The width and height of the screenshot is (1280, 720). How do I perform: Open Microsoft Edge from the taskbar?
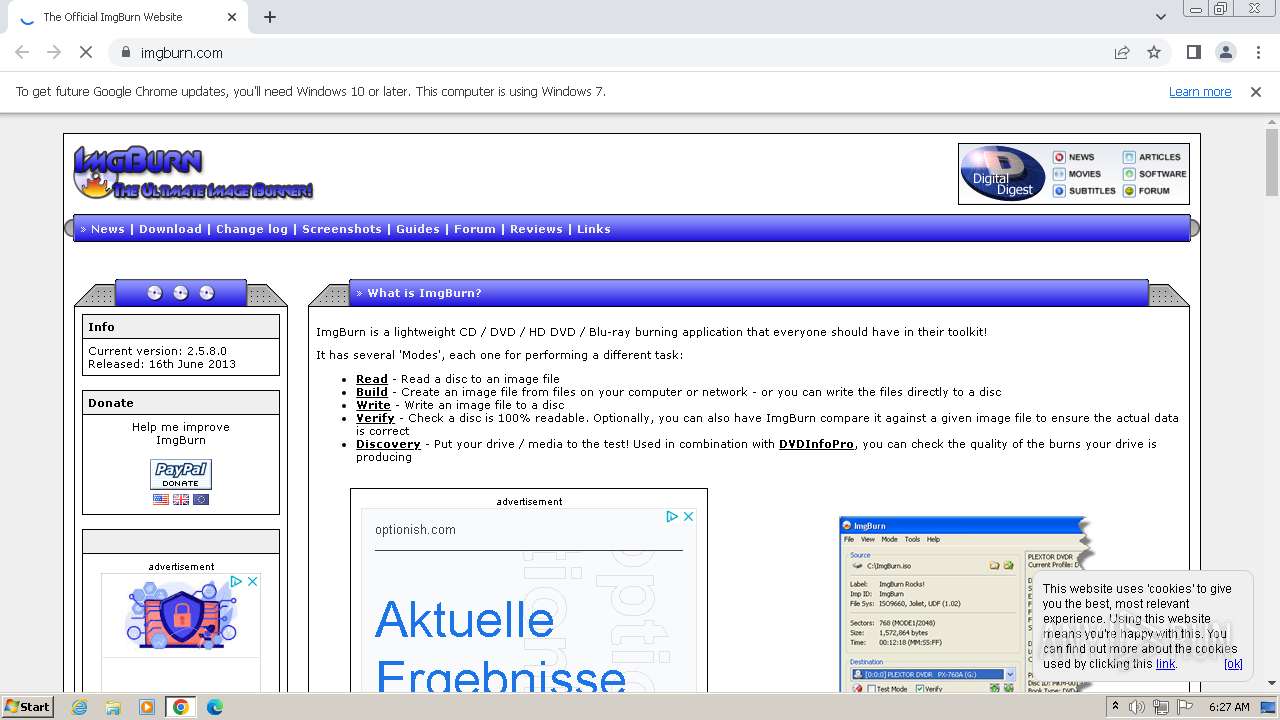point(214,707)
